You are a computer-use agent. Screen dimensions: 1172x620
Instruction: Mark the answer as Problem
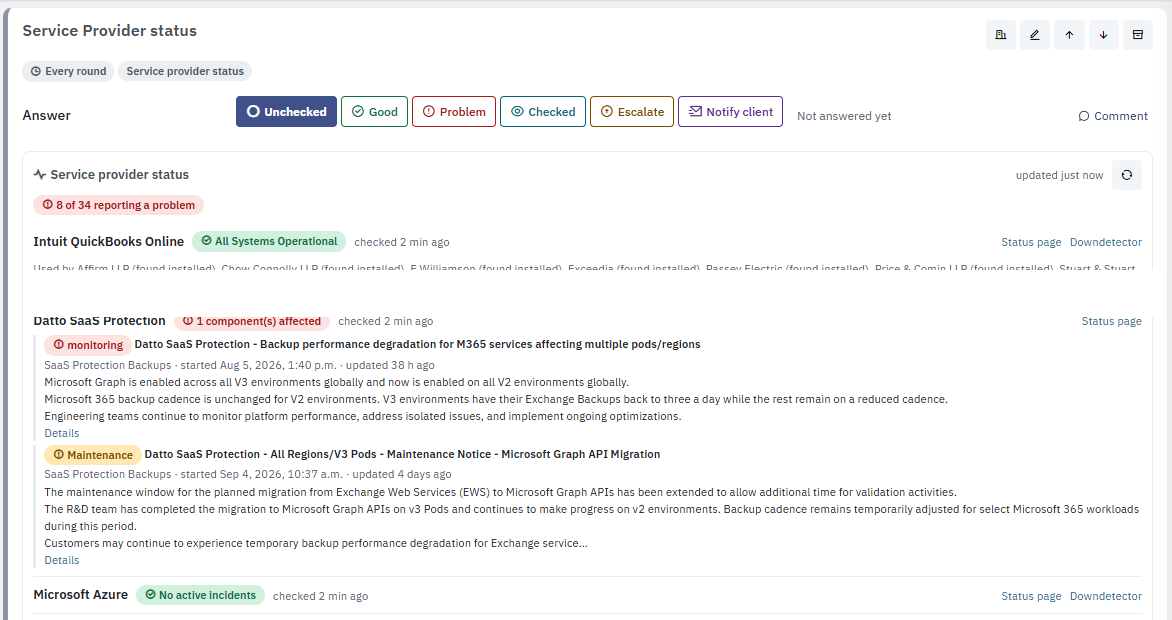454,111
